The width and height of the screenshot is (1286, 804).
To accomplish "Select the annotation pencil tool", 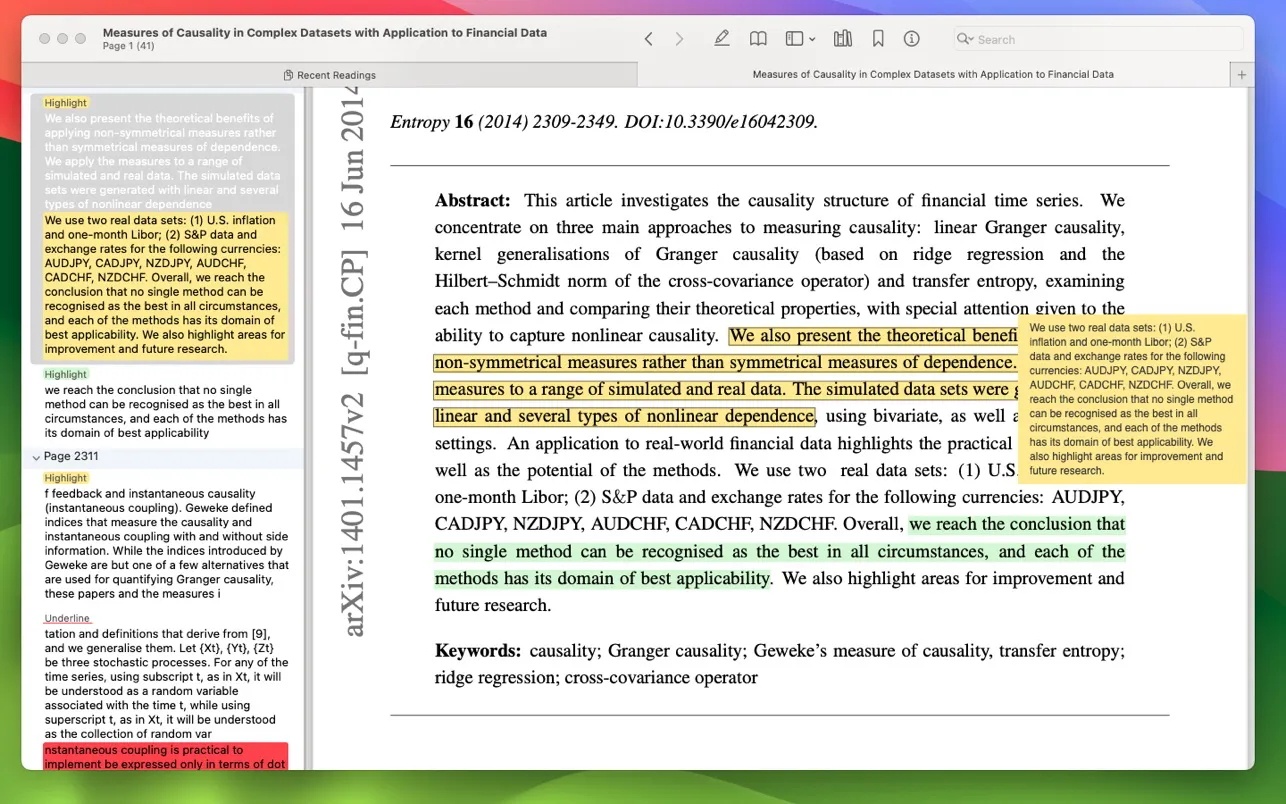I will [722, 39].
